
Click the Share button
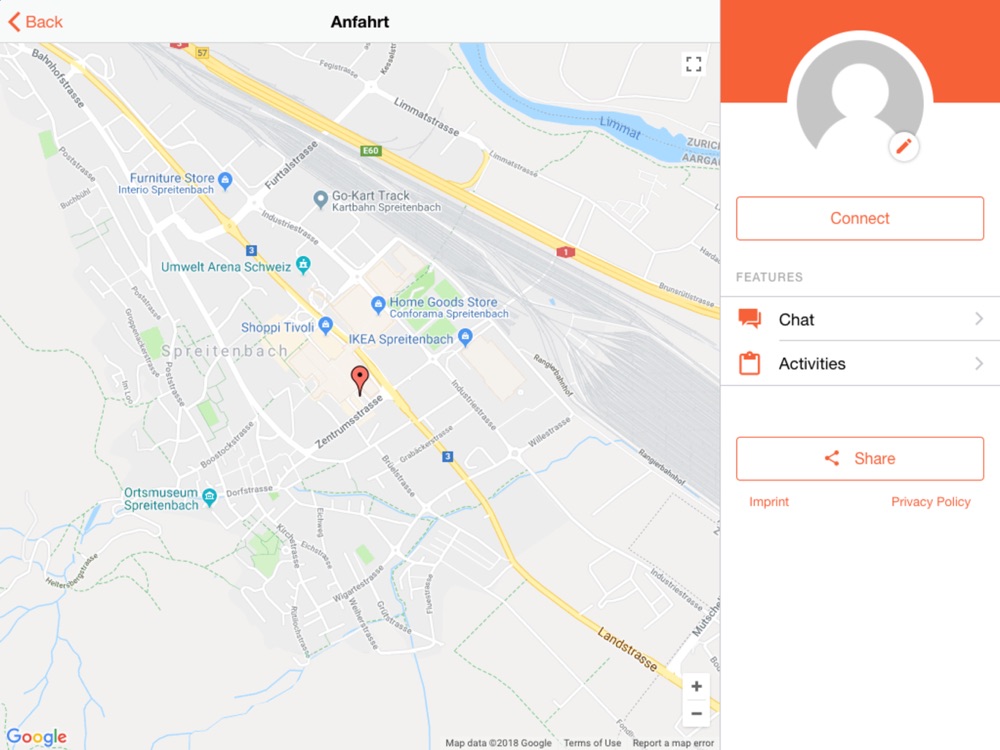(860, 459)
